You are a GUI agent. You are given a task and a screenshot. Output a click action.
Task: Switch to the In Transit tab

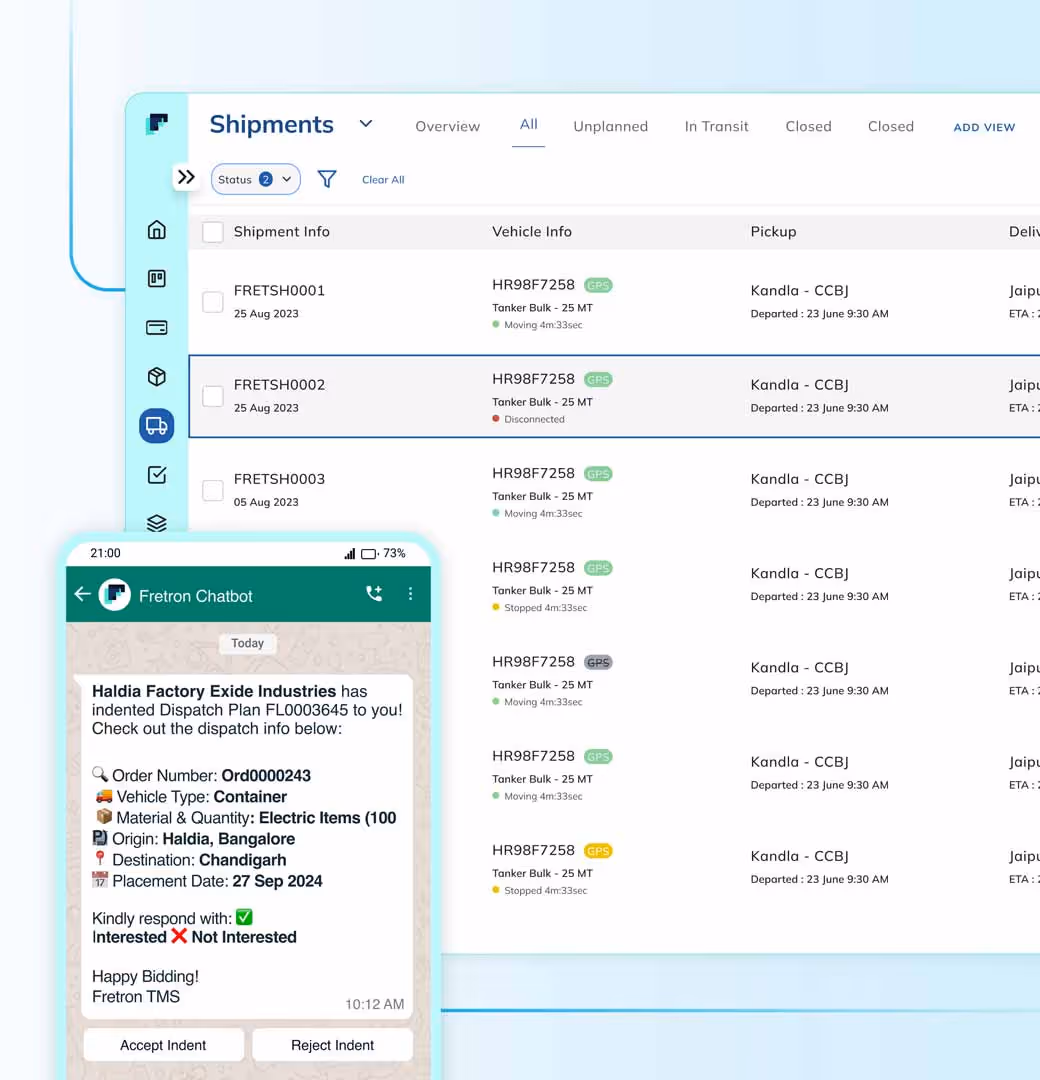click(x=716, y=126)
